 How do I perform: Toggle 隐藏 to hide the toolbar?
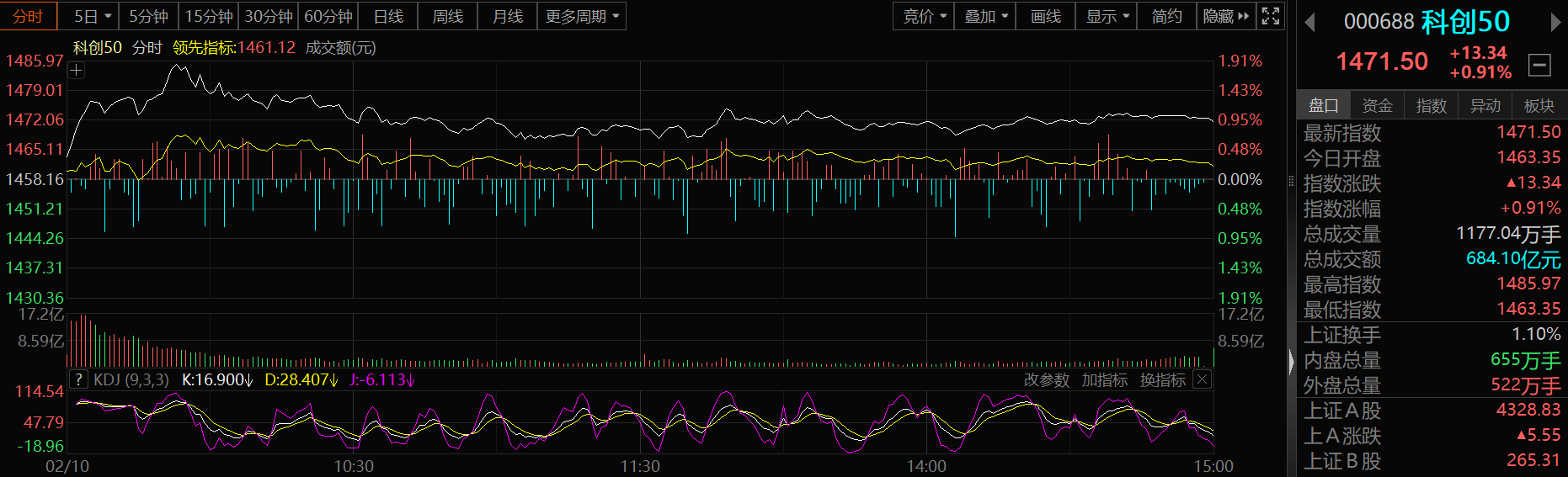click(x=1225, y=16)
